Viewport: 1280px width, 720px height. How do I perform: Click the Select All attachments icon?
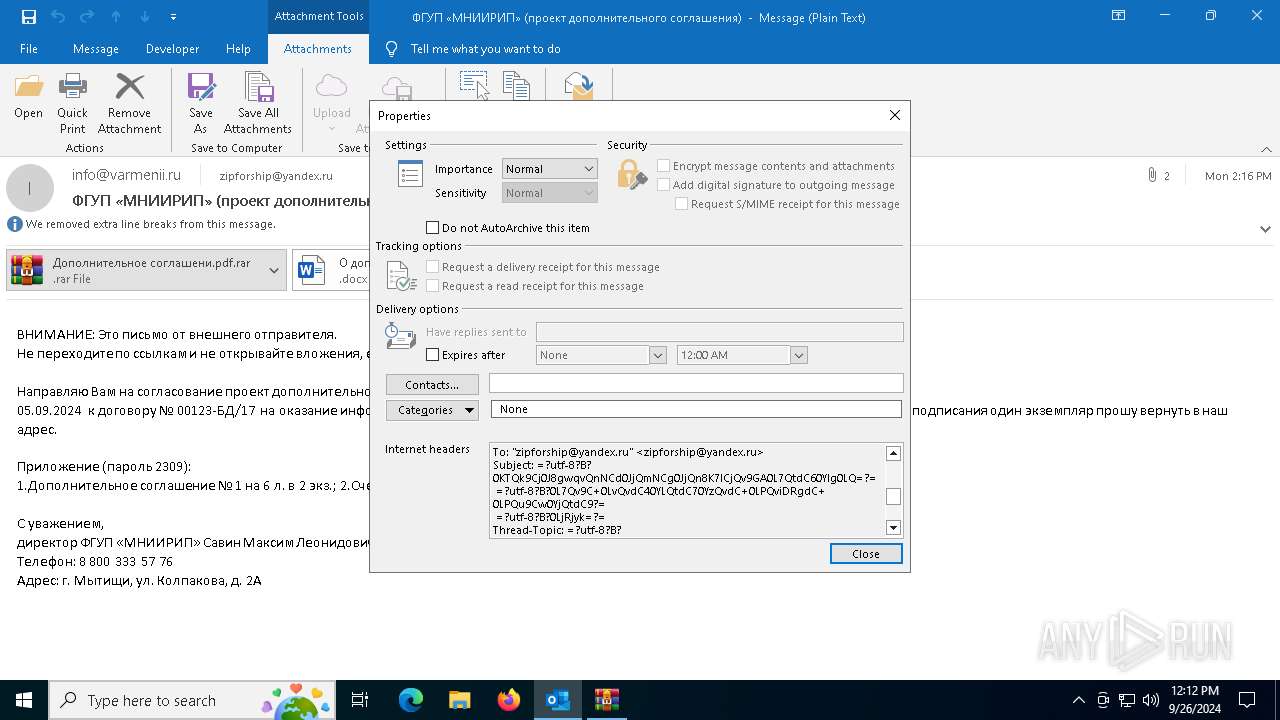pyautogui.click(x=474, y=85)
